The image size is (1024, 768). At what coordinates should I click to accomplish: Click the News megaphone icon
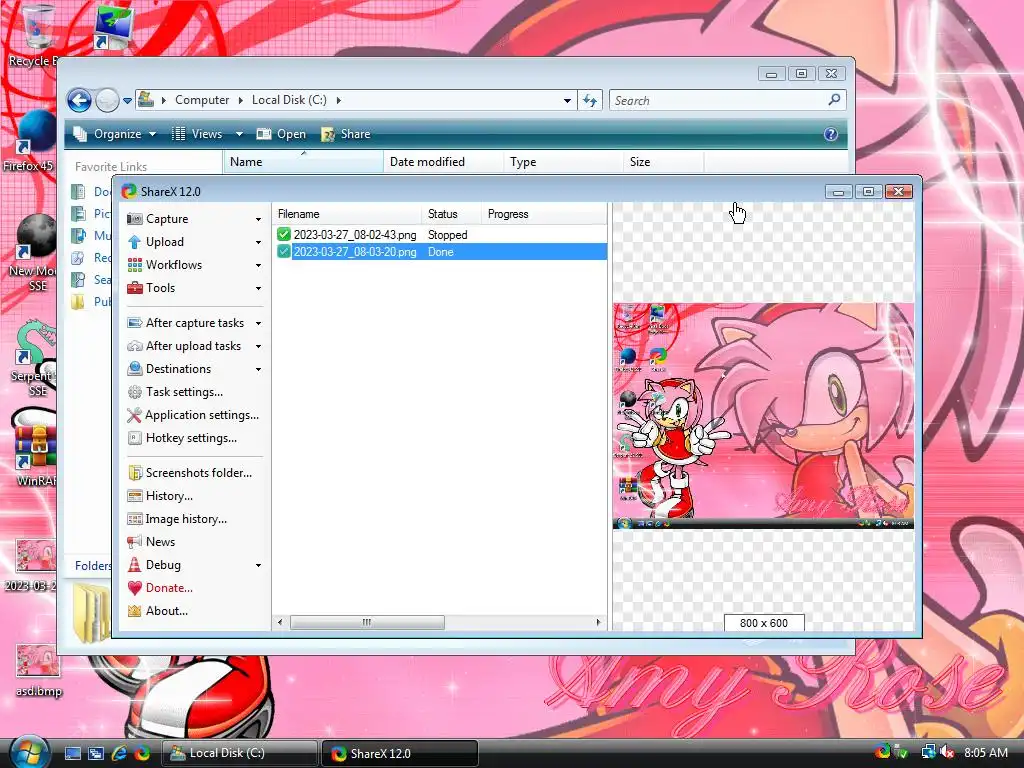[x=135, y=541]
